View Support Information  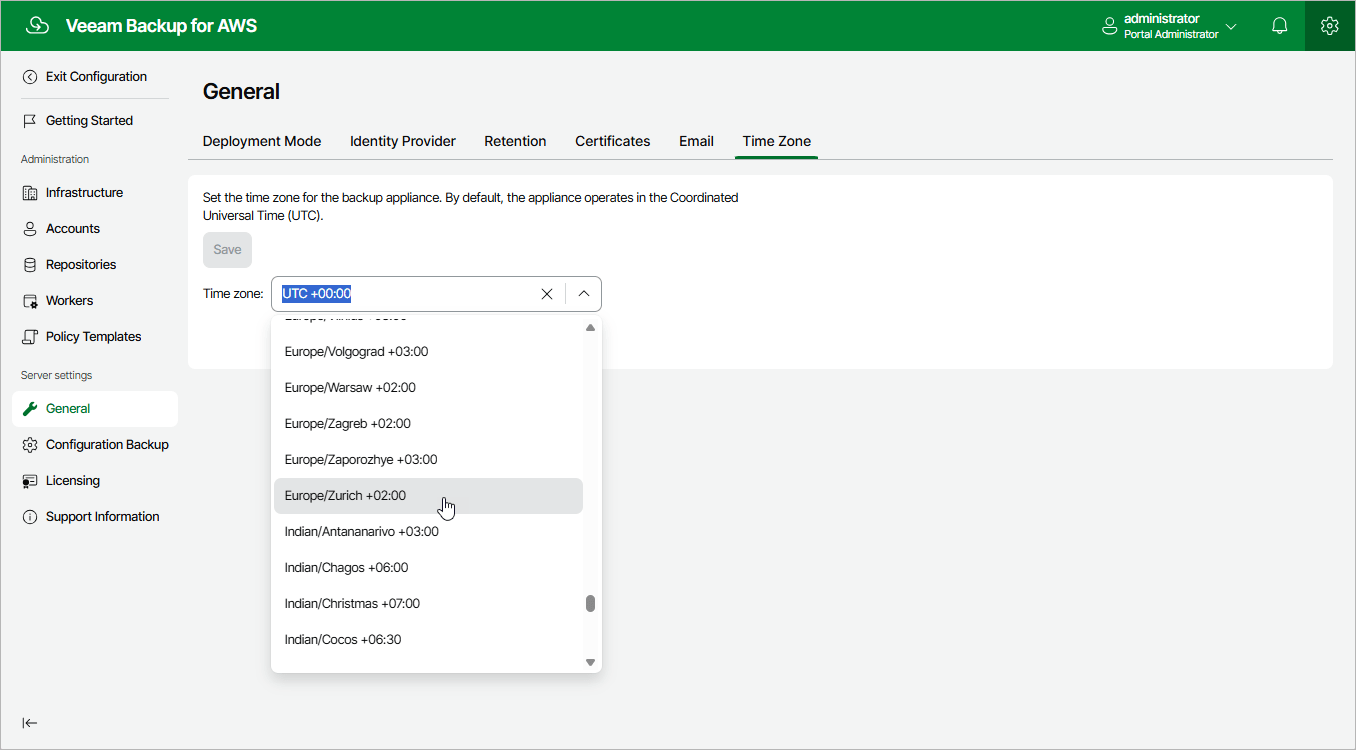click(x=102, y=516)
